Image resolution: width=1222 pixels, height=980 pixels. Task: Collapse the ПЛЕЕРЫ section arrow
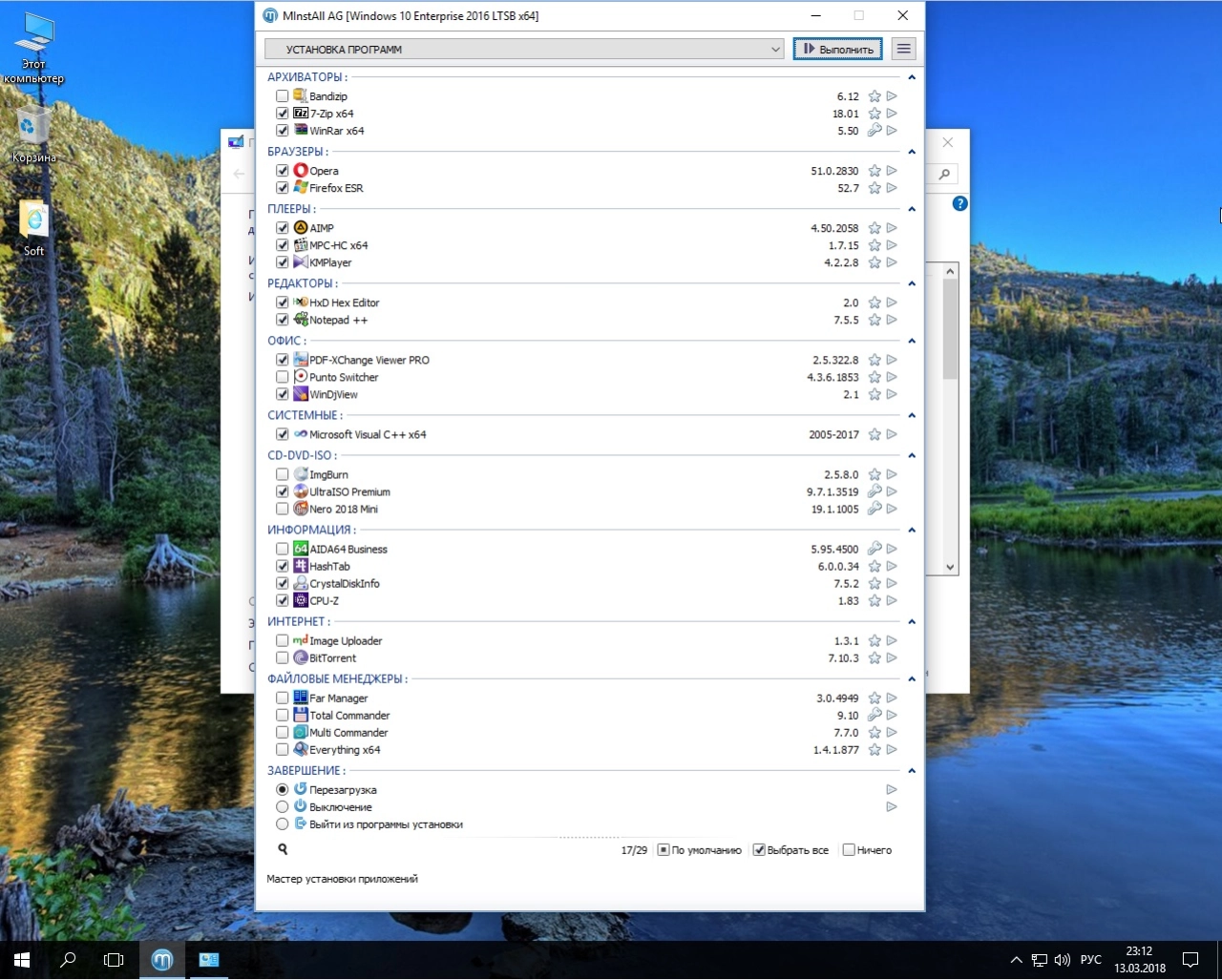point(912,209)
